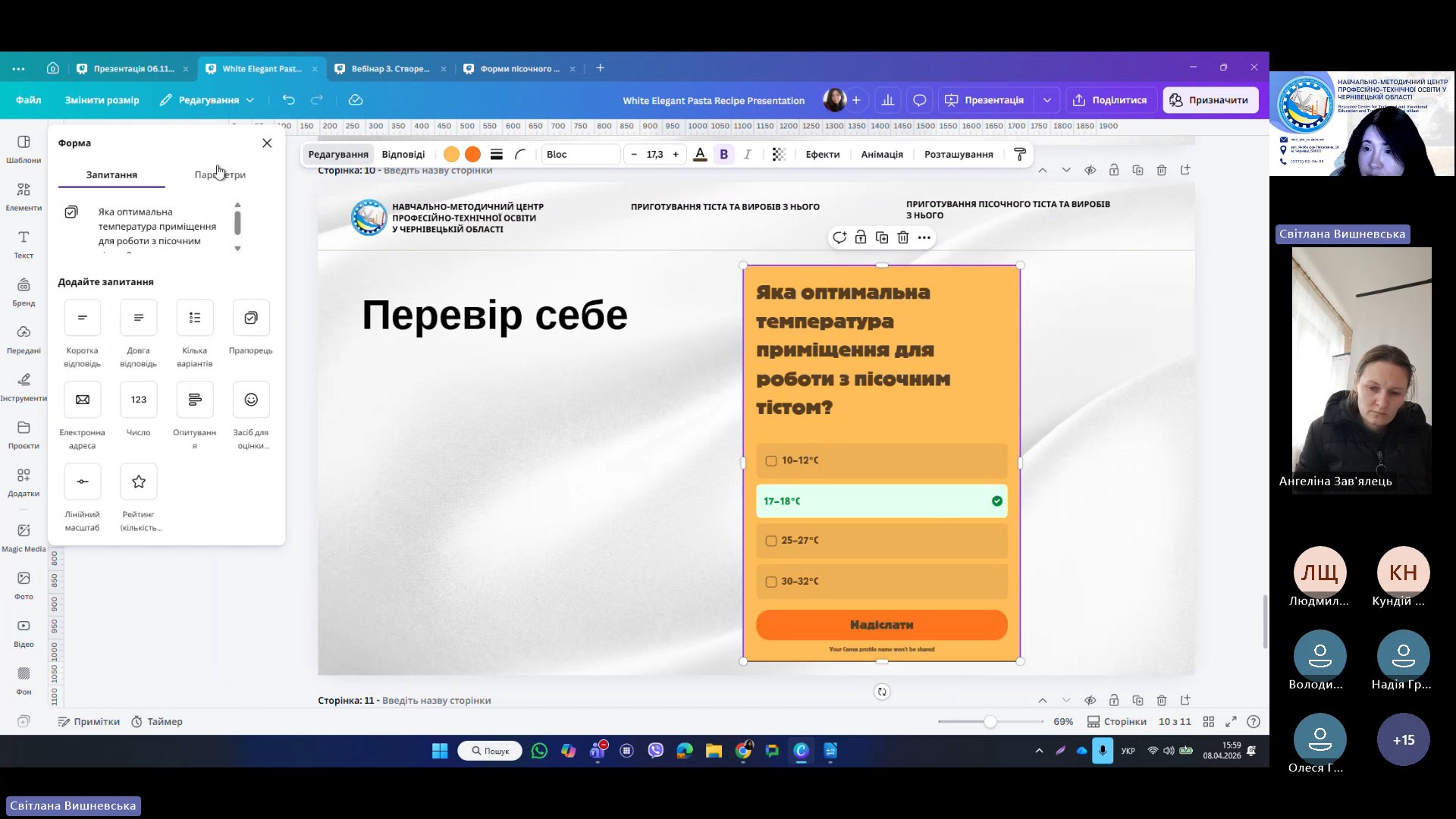Image resolution: width=1456 pixels, height=819 pixels.
Task: Open the Bloc font dropdown
Action: coord(580,154)
